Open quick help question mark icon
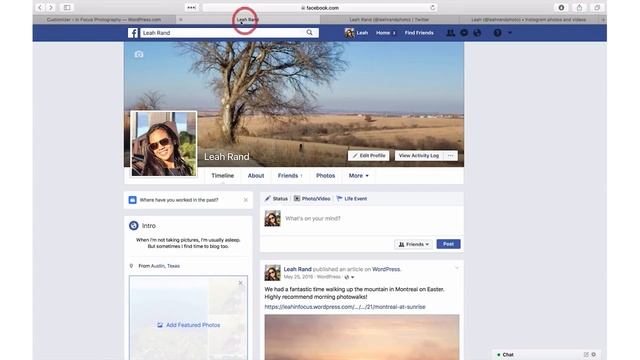 click(x=497, y=33)
